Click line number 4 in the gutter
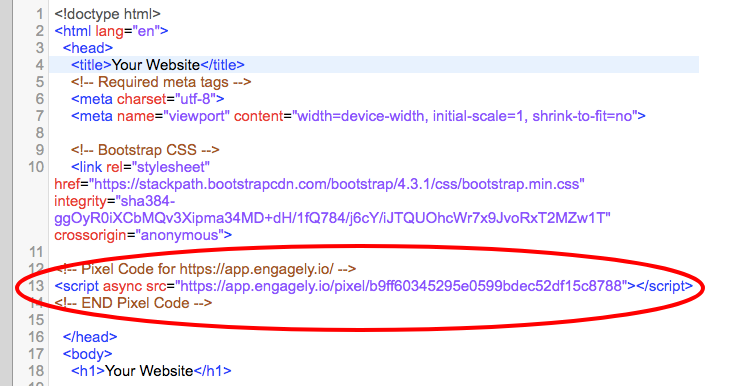 [39, 65]
